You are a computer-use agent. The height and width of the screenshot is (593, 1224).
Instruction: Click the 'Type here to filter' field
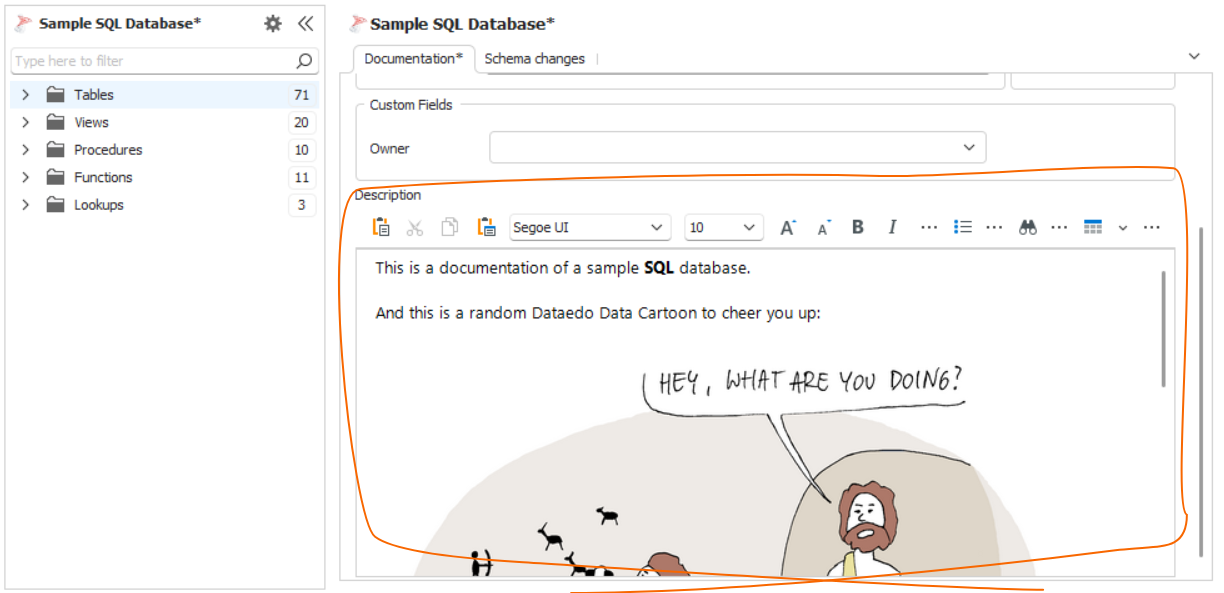(150, 61)
